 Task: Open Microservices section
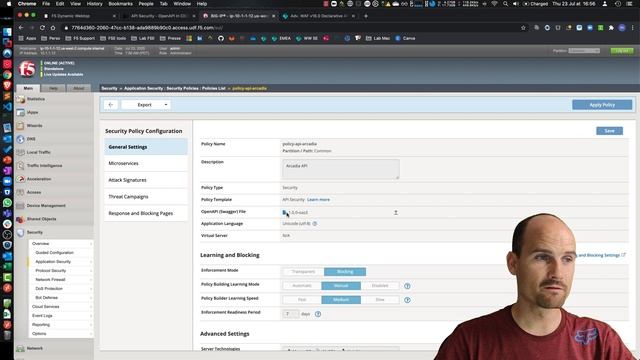(146, 163)
